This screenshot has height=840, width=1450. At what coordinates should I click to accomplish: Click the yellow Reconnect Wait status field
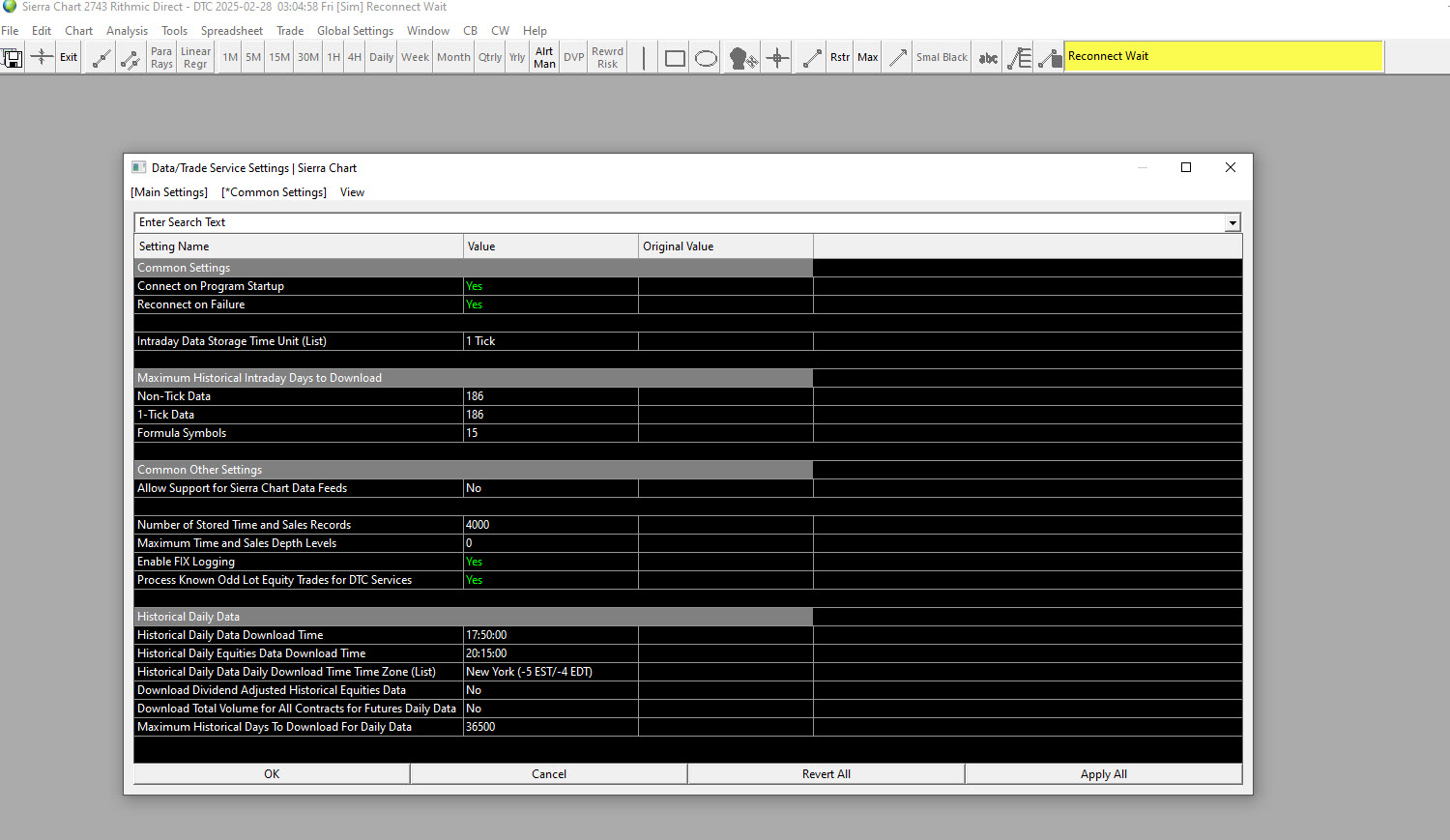point(1224,57)
